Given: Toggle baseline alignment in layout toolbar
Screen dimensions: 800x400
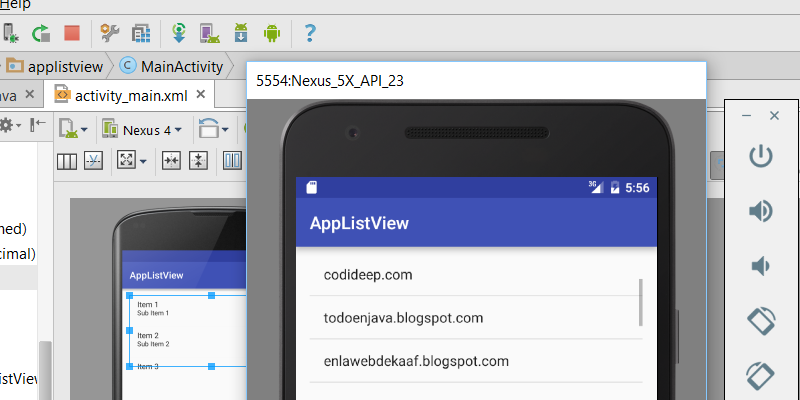Looking at the screenshot, I should [93, 161].
